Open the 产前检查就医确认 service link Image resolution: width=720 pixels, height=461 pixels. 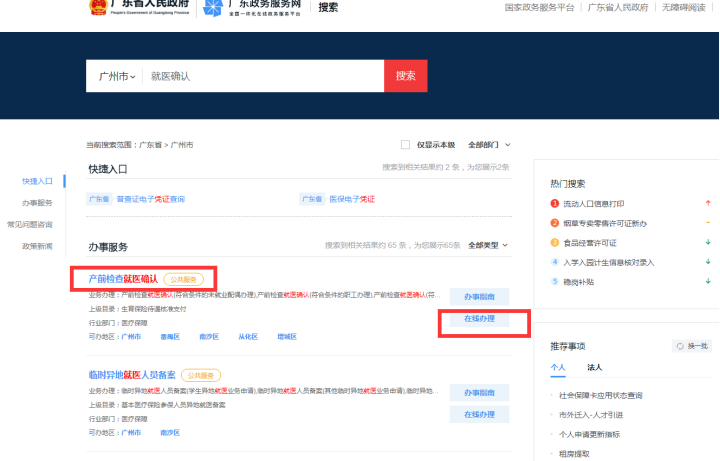coord(123,279)
